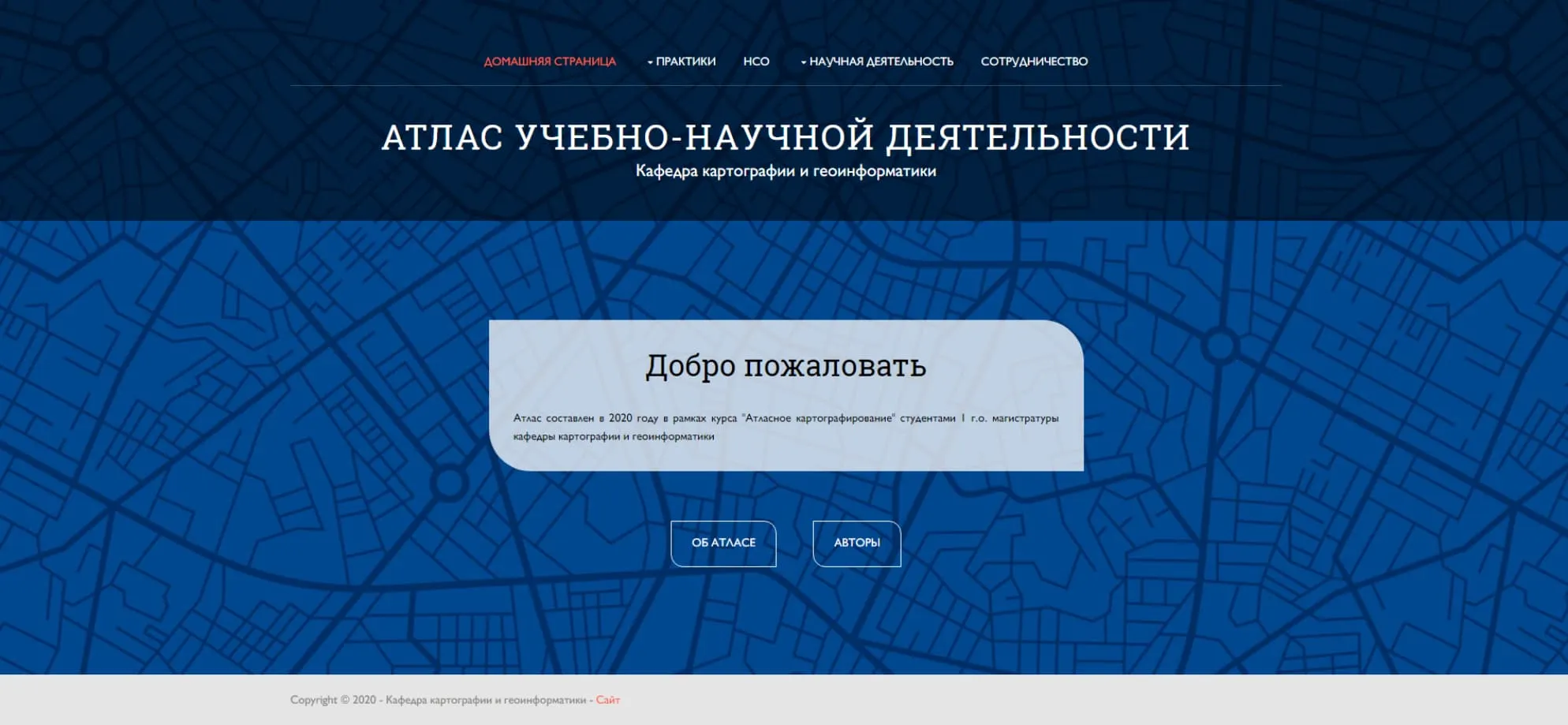The width and height of the screenshot is (1568, 725).
Task: Open the Домашняя страница menu item
Action: point(549,62)
